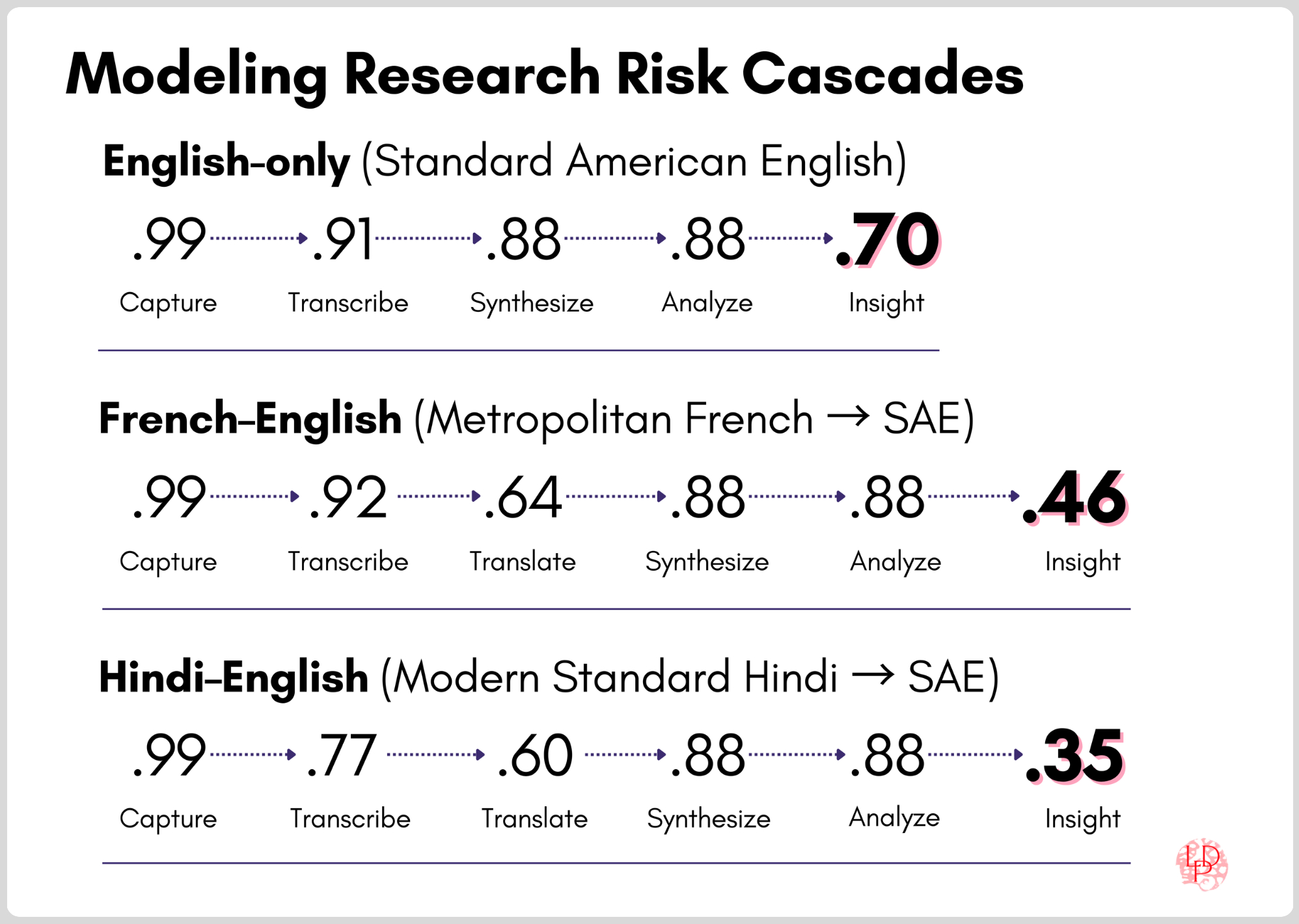Click the .77 Transcribe score
The height and width of the screenshot is (924, 1299).
[x=342, y=756]
